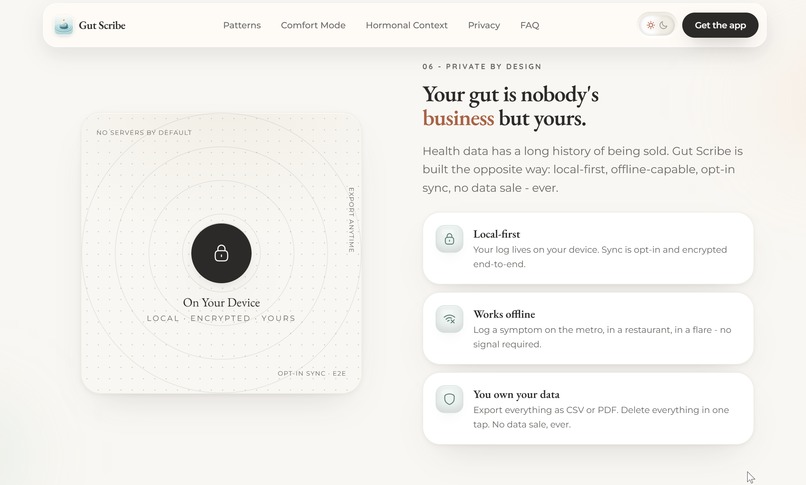Click the highlighted word 'business' in headline
The width and height of the screenshot is (806, 485).
click(x=458, y=118)
